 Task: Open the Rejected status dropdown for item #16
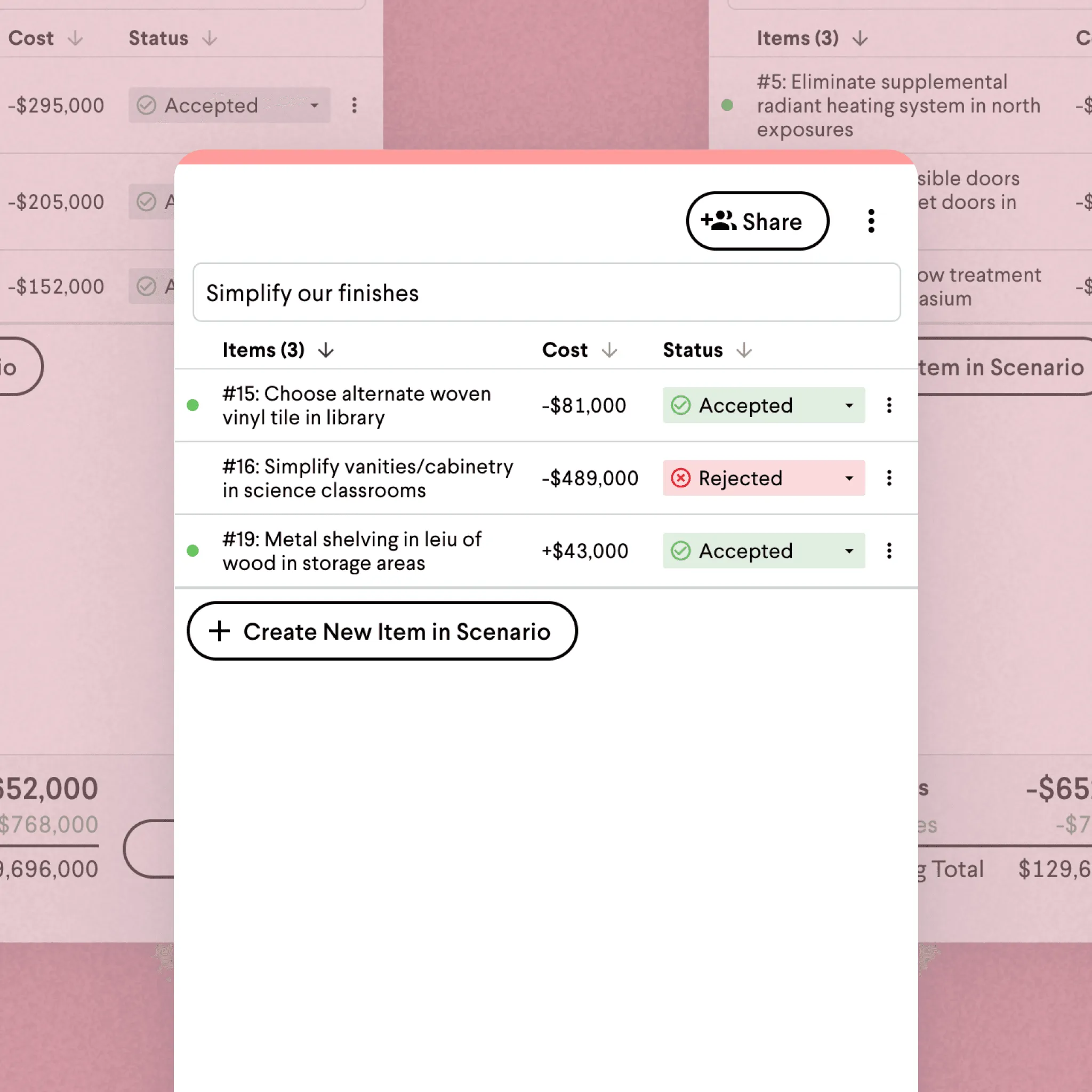tap(849, 478)
